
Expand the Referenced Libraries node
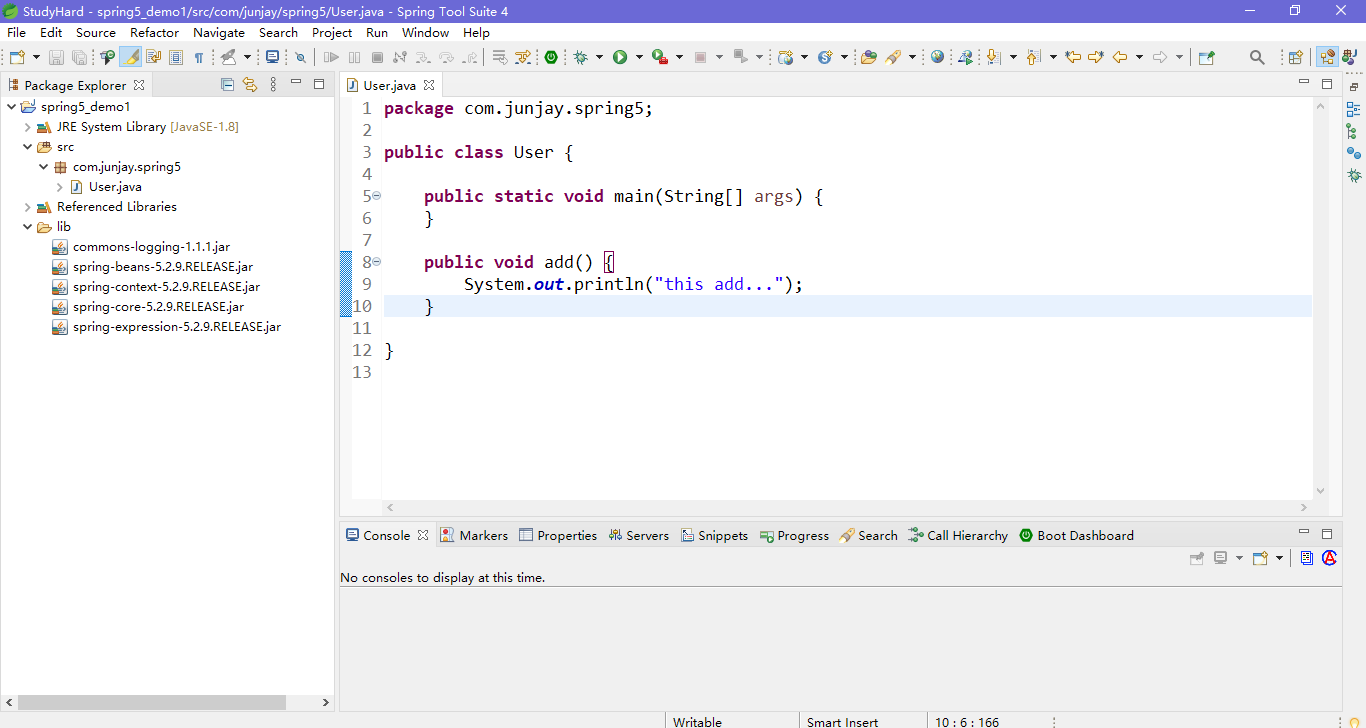(x=28, y=207)
